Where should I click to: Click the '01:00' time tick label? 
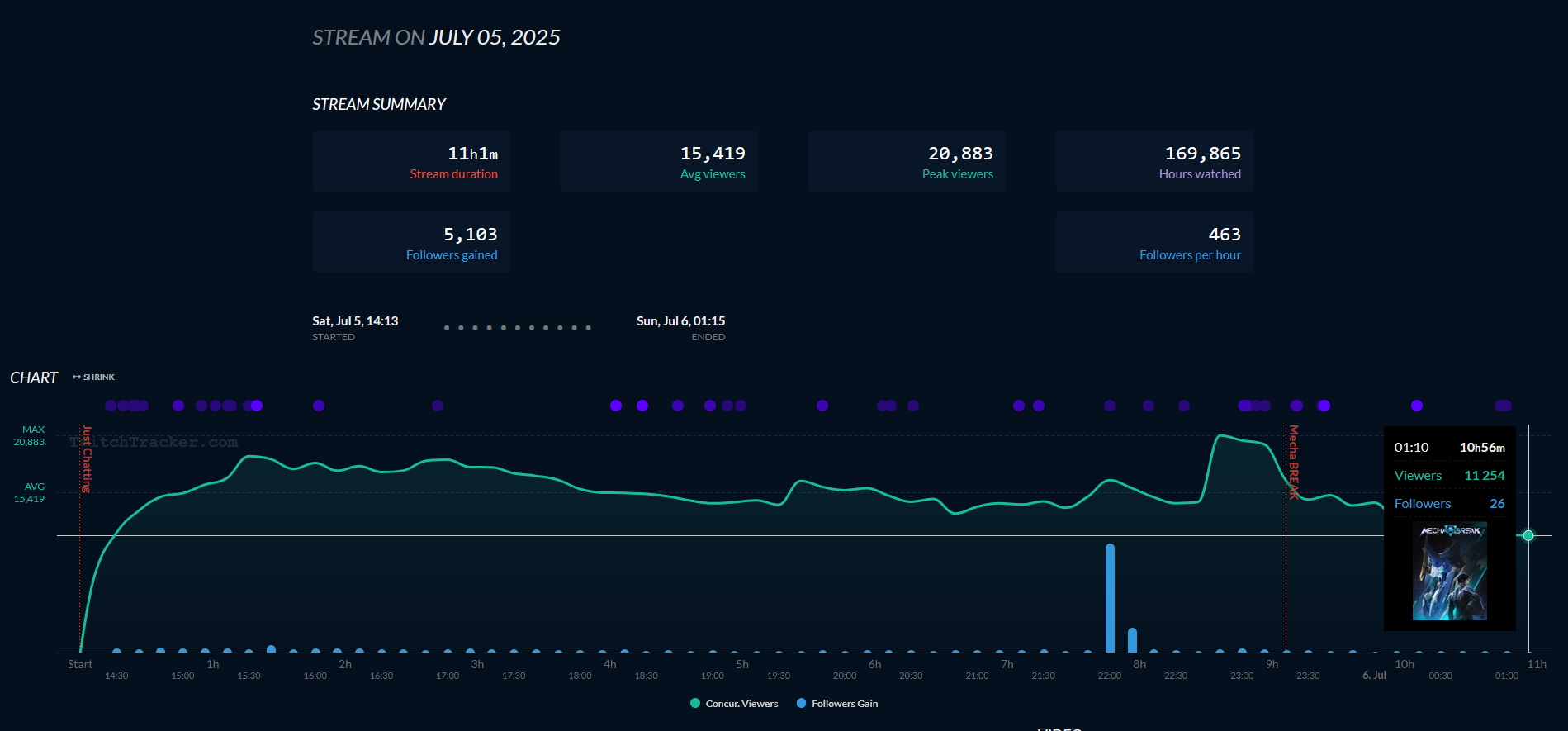1507,676
